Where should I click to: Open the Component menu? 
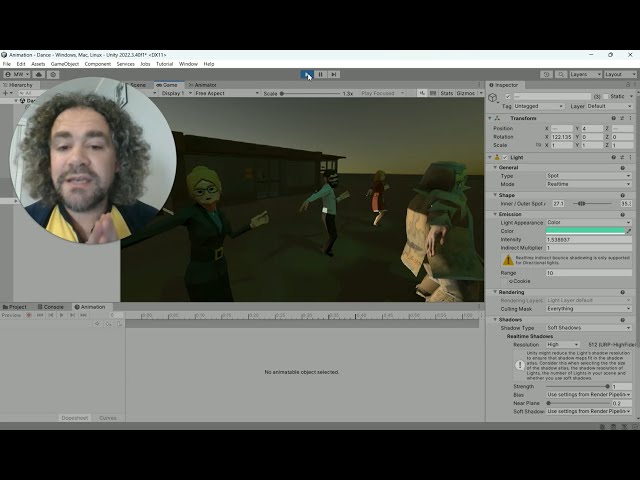pyautogui.click(x=98, y=64)
